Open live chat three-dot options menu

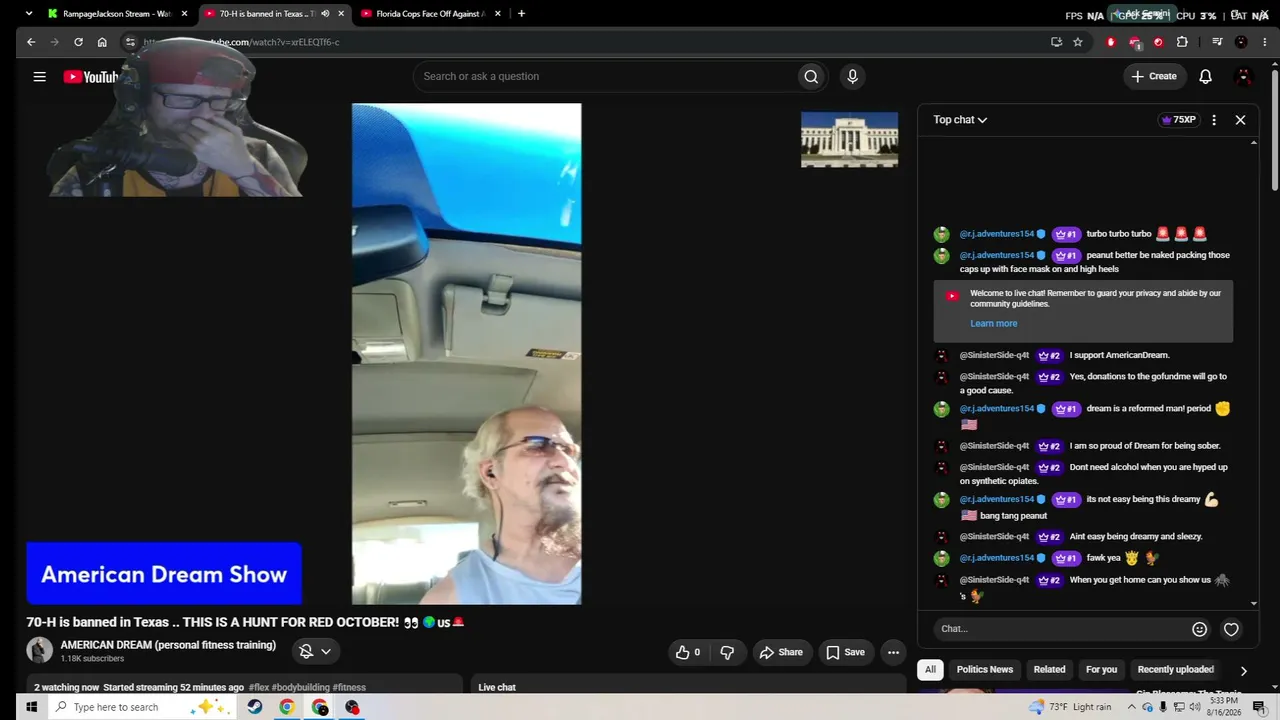pyautogui.click(x=1214, y=120)
